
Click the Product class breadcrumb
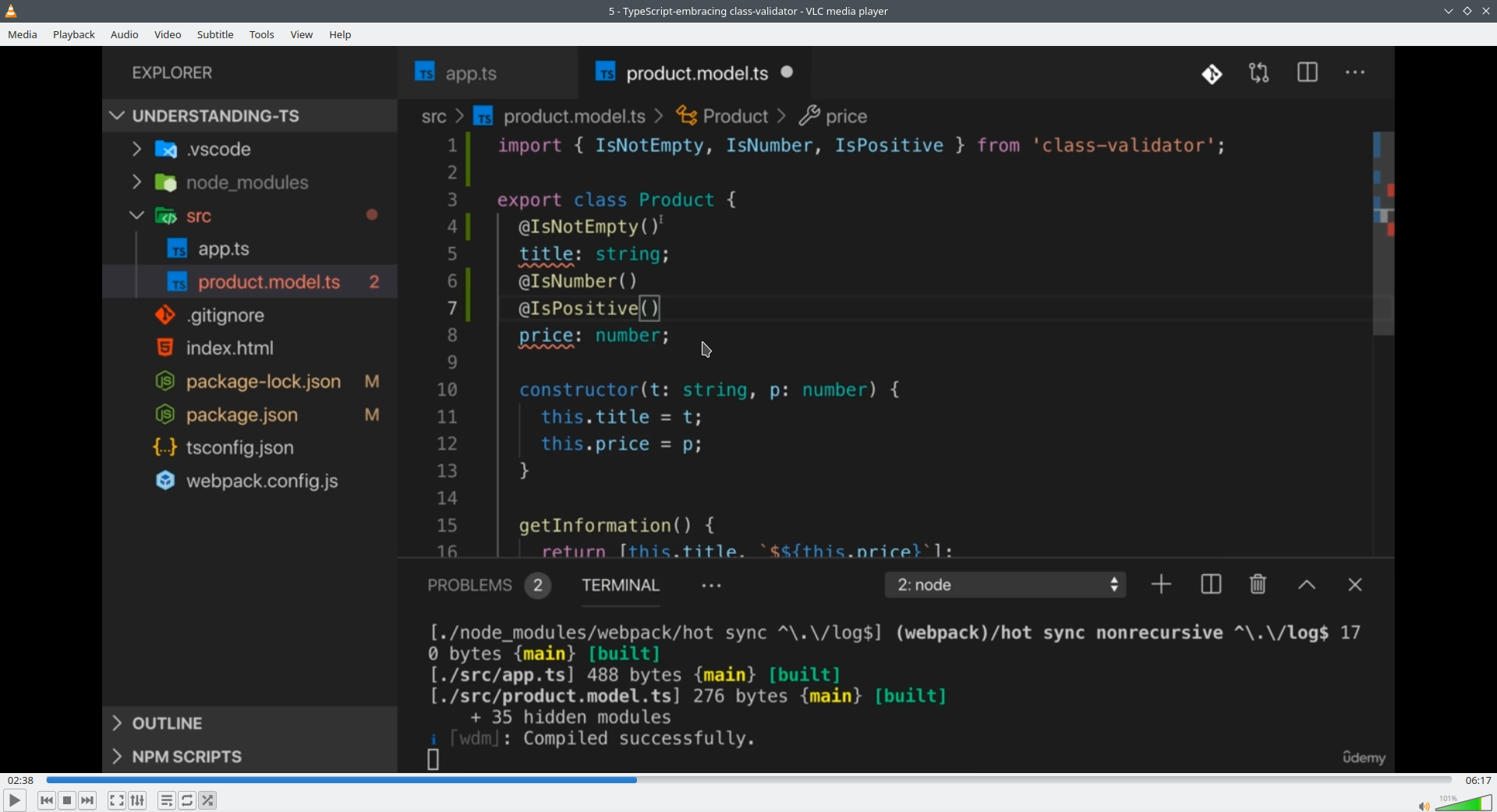[722, 116]
